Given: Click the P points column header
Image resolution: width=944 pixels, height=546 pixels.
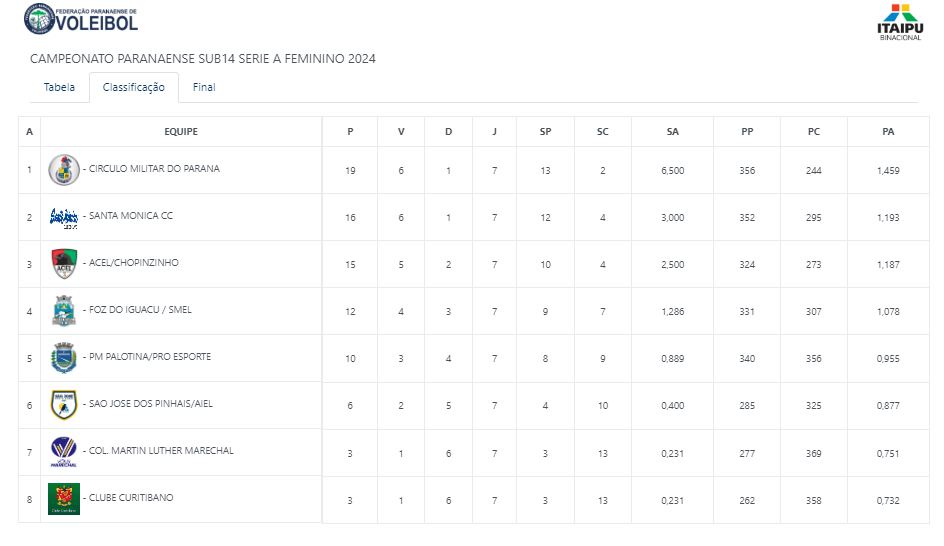Looking at the screenshot, I should click(350, 132).
